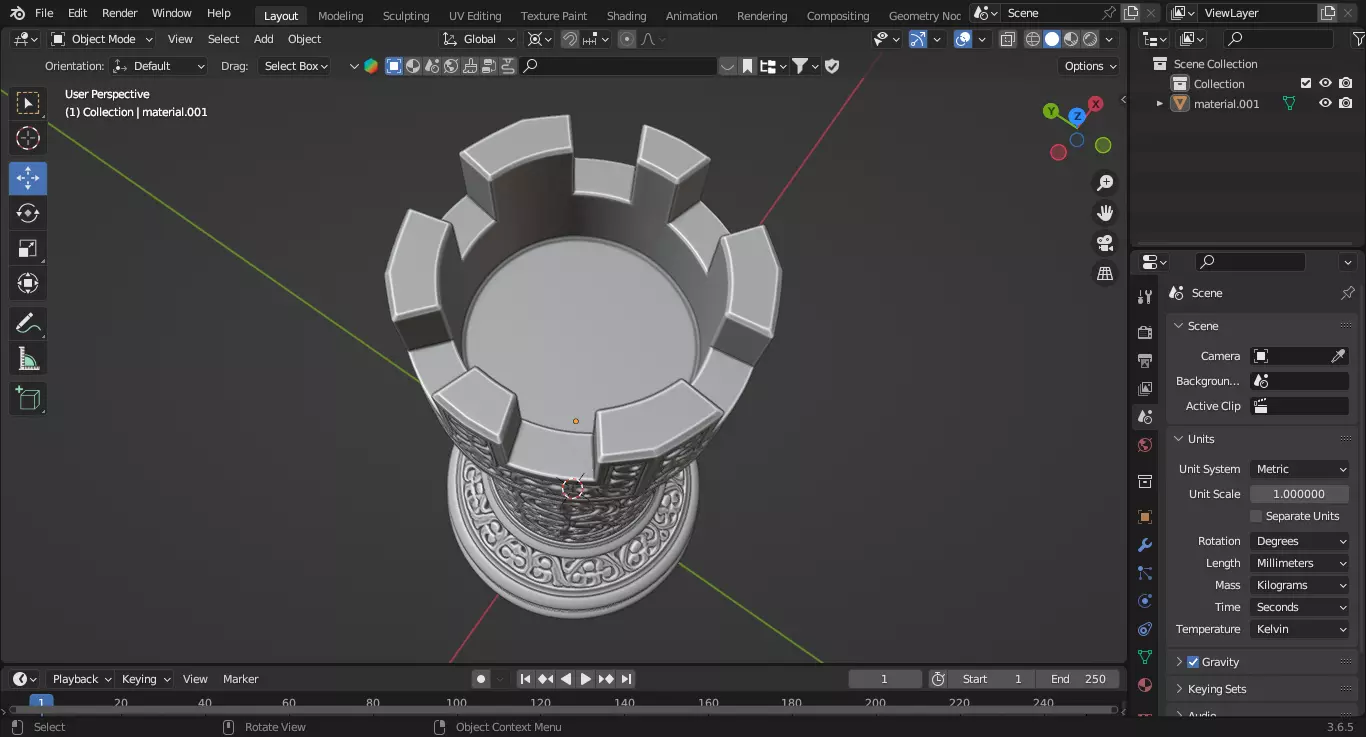Click the End frame 250 field

pos(1078,679)
